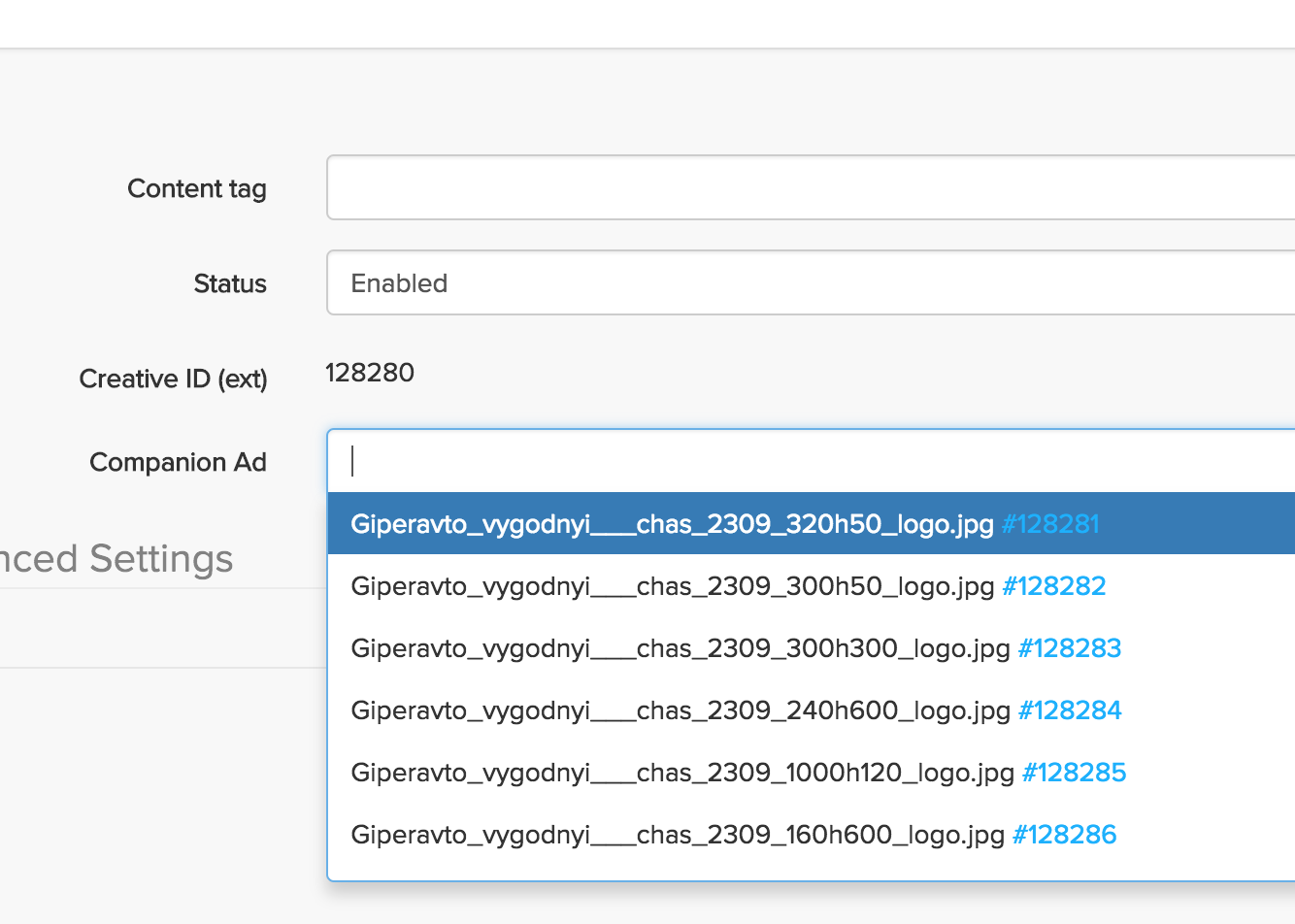The image size is (1295, 924).
Task: Click the Creative ID value 128280
Action: point(370,373)
